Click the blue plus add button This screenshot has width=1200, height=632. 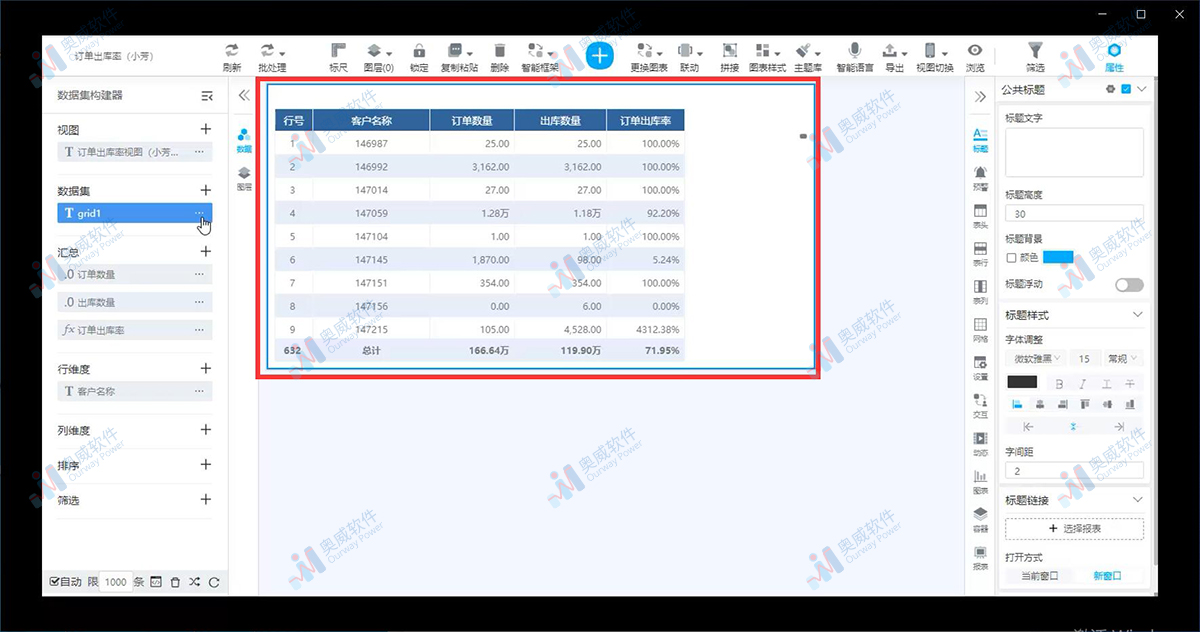(x=599, y=56)
